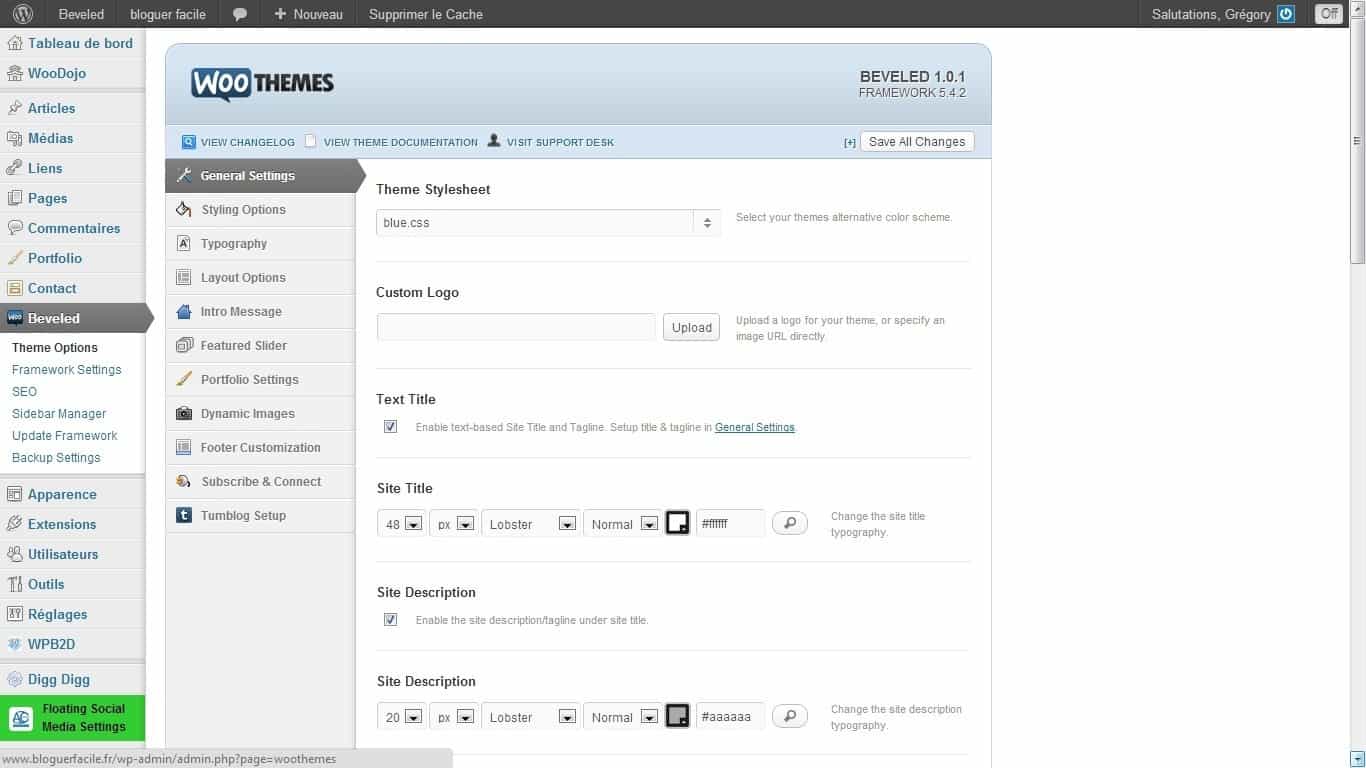Open Site Title Normal style dropdown
The width and height of the screenshot is (1366, 768).
click(x=622, y=524)
